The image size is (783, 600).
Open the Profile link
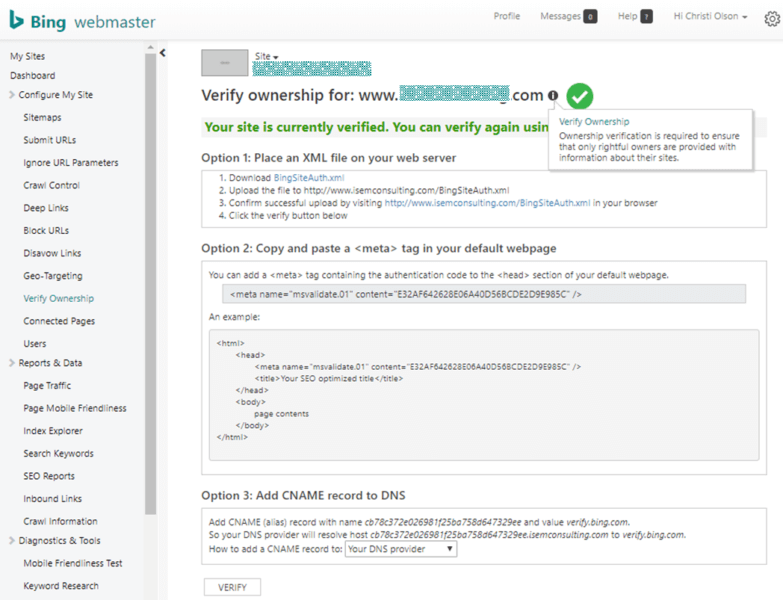507,16
